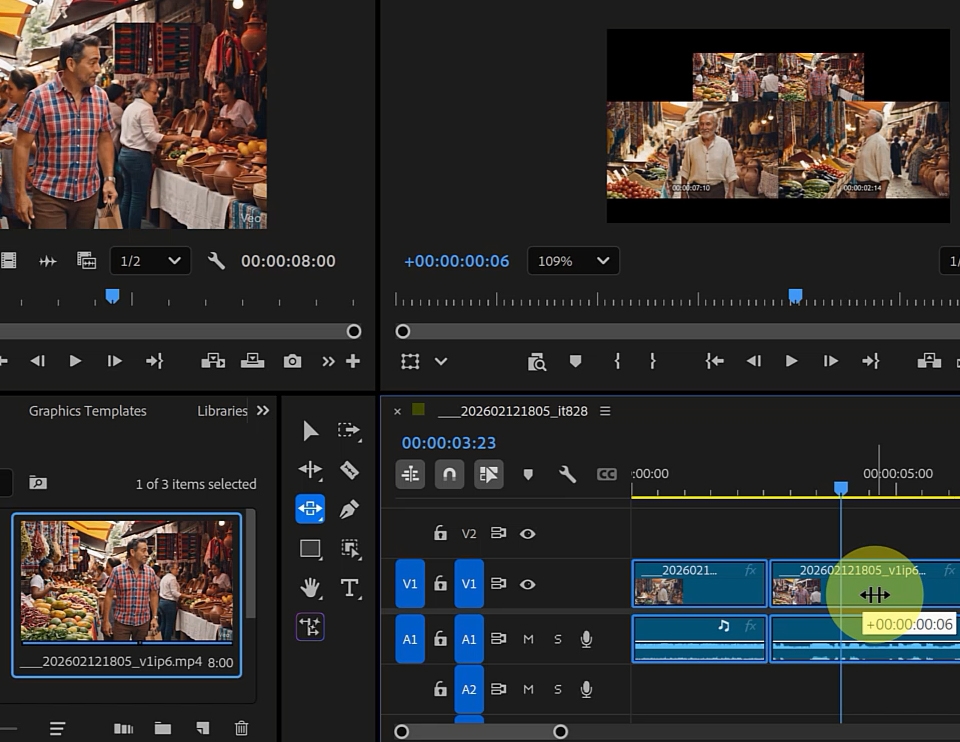Toggle lock on the V2 track
960x742 pixels.
click(440, 533)
